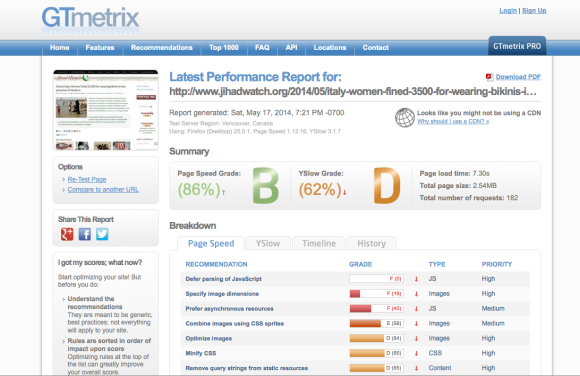The image size is (580, 376).
Task: Click the large B Page Speed grade
Action: [266, 186]
